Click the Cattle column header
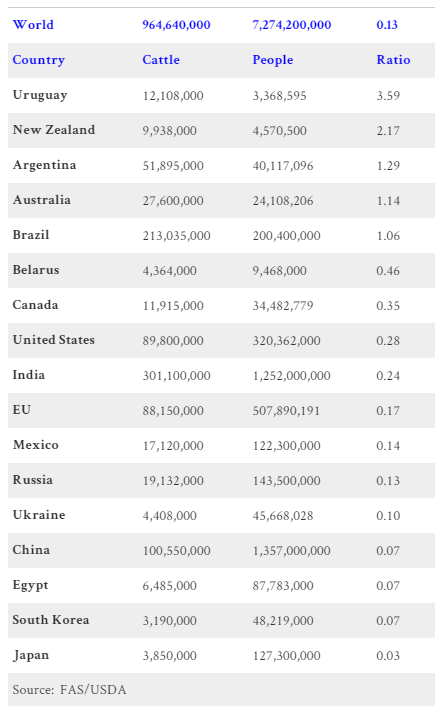The image size is (446, 716). click(161, 60)
